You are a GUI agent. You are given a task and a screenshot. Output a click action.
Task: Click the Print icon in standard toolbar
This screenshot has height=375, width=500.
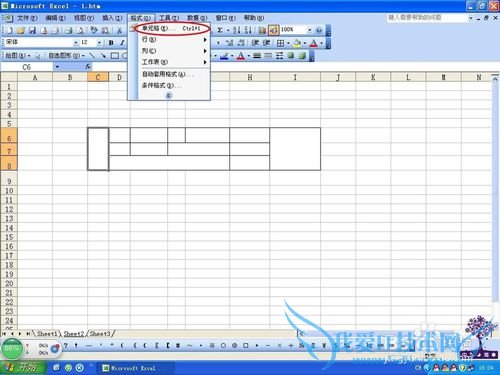(x=69, y=30)
